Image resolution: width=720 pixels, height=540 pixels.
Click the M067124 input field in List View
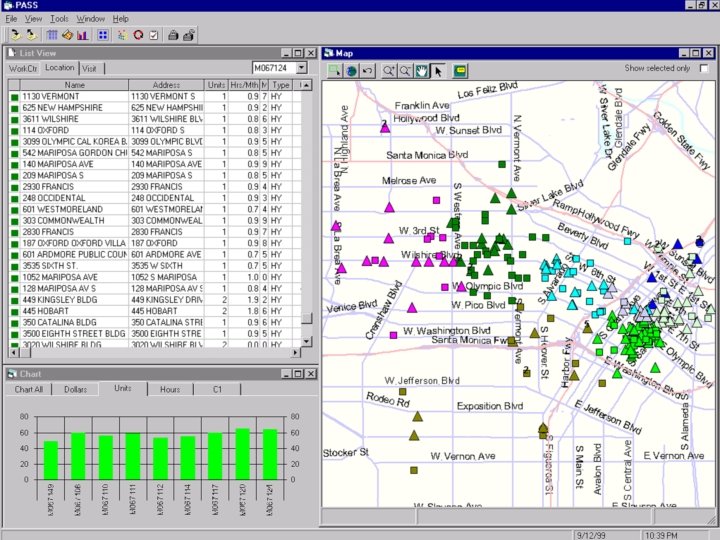(275, 68)
